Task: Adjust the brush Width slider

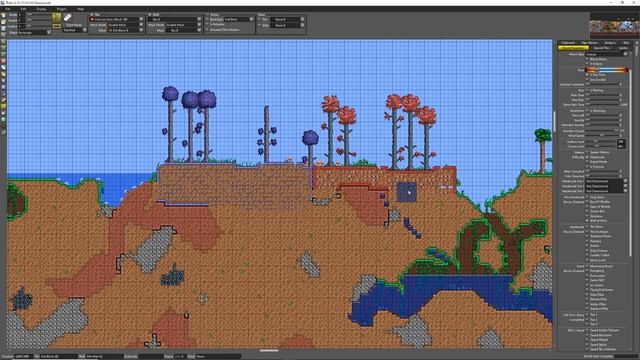Action: click(39, 15)
